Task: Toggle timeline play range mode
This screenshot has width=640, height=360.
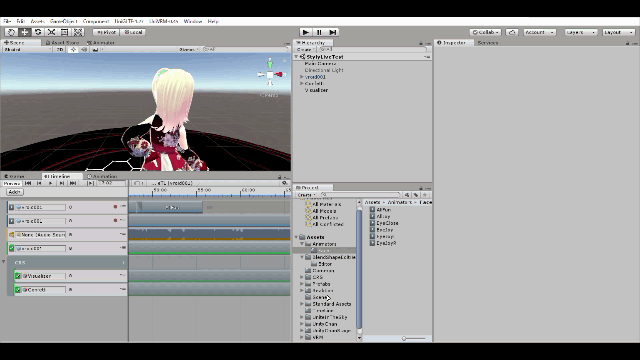Action: coord(90,183)
